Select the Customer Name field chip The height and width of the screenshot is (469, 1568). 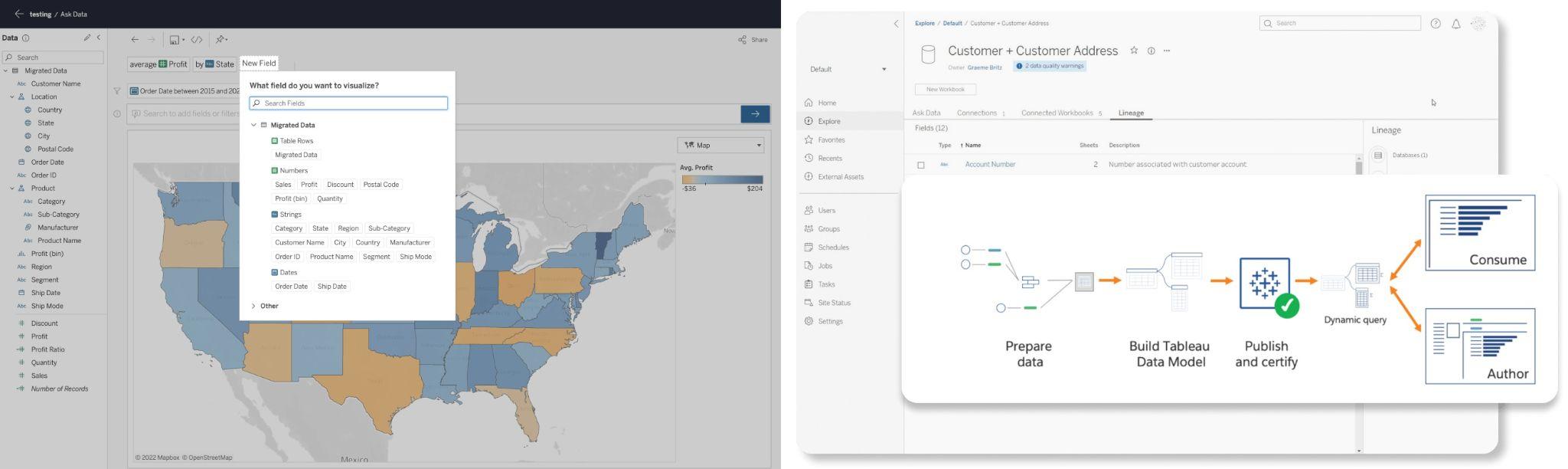299,242
